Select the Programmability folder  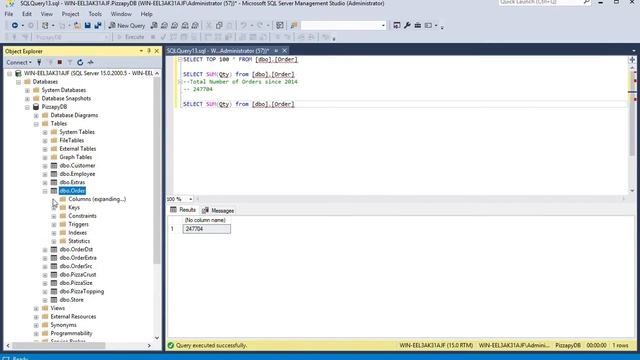71,333
